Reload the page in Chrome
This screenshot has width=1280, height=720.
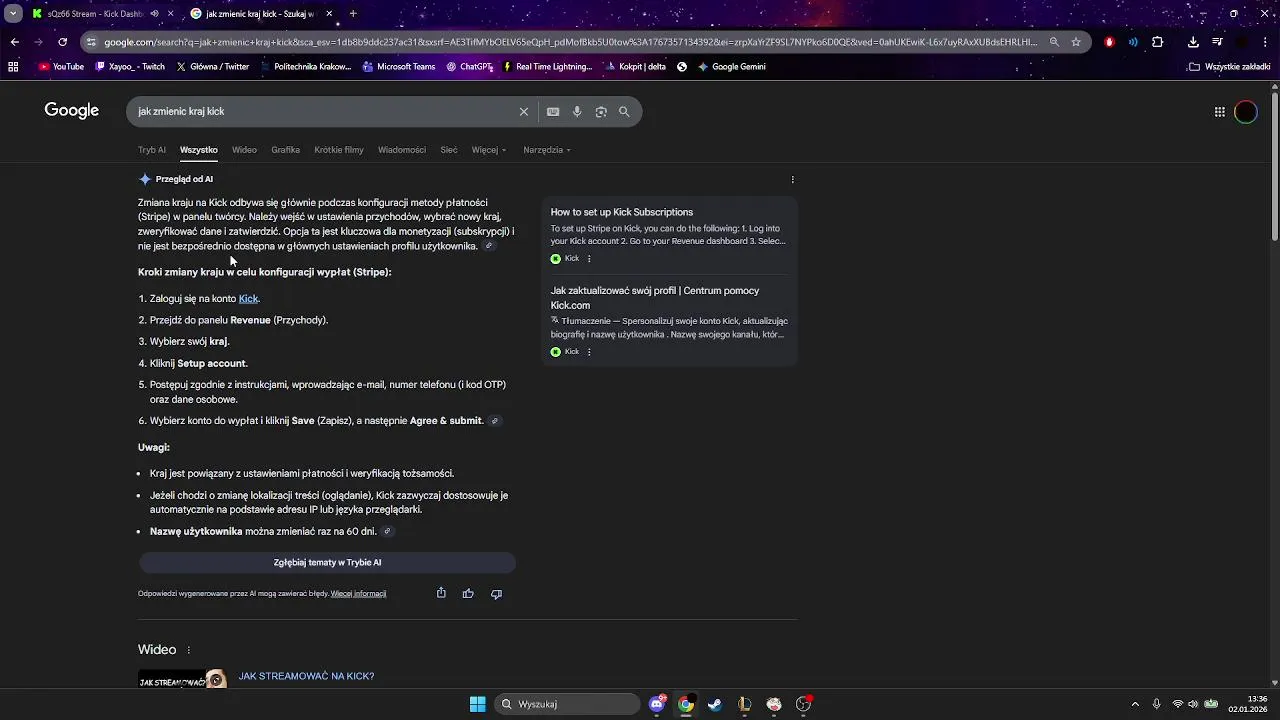(63, 42)
